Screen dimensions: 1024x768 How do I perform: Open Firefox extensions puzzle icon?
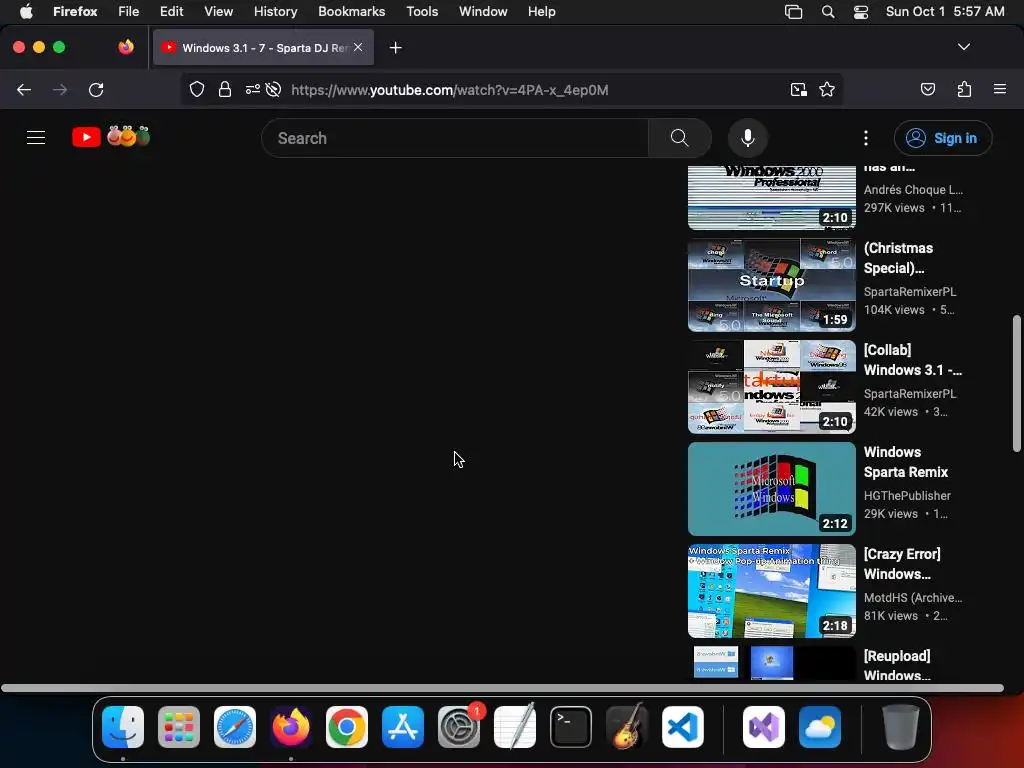point(964,89)
